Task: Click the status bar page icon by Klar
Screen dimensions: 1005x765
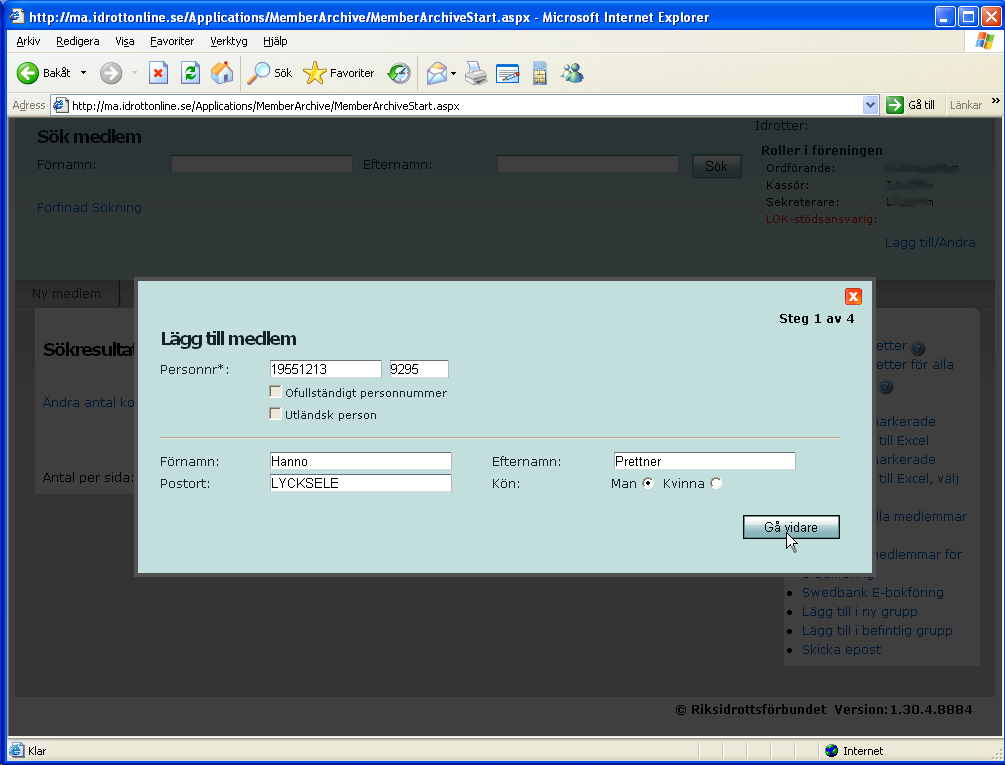Action: point(17,750)
